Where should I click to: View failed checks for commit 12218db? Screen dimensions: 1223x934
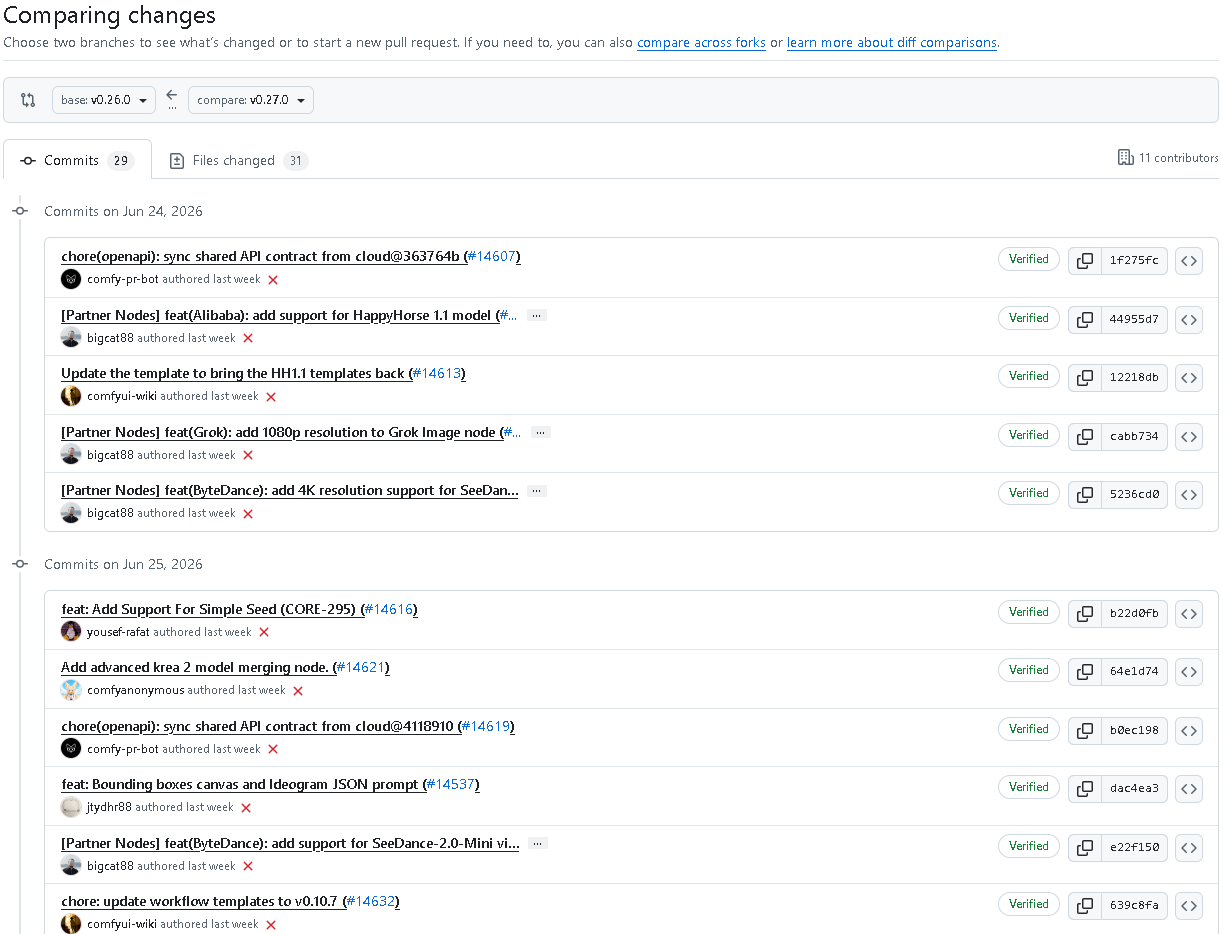click(271, 397)
